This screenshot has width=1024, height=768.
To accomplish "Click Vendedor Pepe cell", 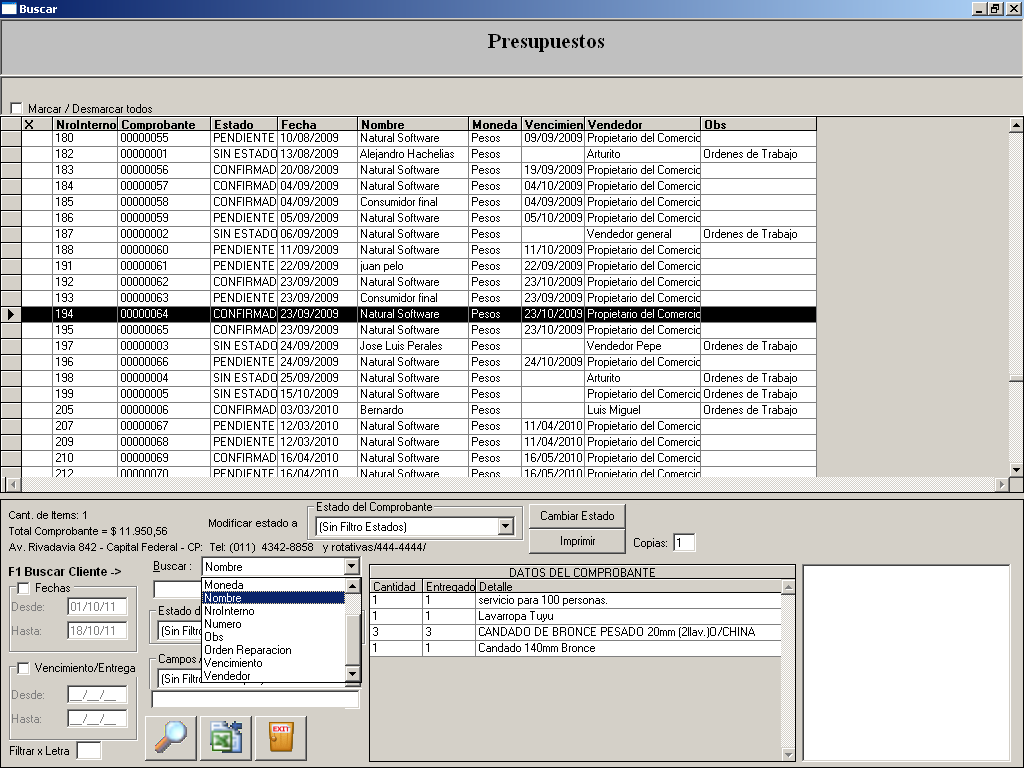I will coord(643,346).
